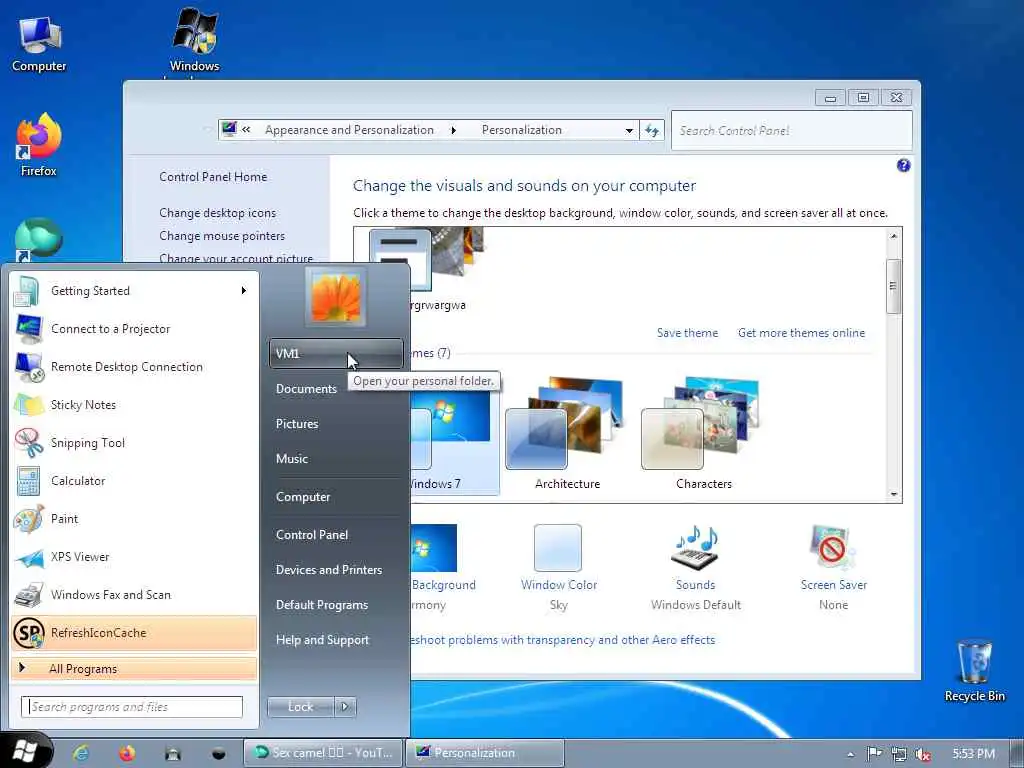Open the Aero troubleshoot problems link

pyautogui.click(x=563, y=640)
